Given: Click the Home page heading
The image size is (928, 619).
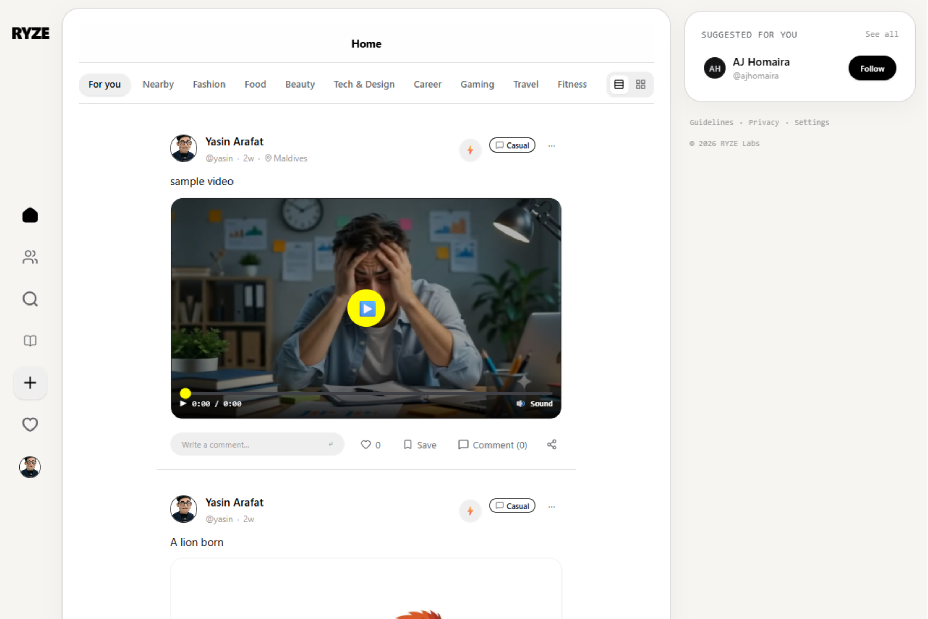Looking at the screenshot, I should click(x=366, y=44).
